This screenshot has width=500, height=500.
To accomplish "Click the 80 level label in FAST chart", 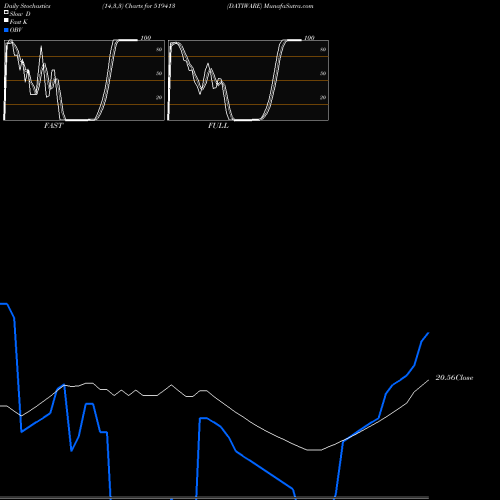I will (159, 49).
